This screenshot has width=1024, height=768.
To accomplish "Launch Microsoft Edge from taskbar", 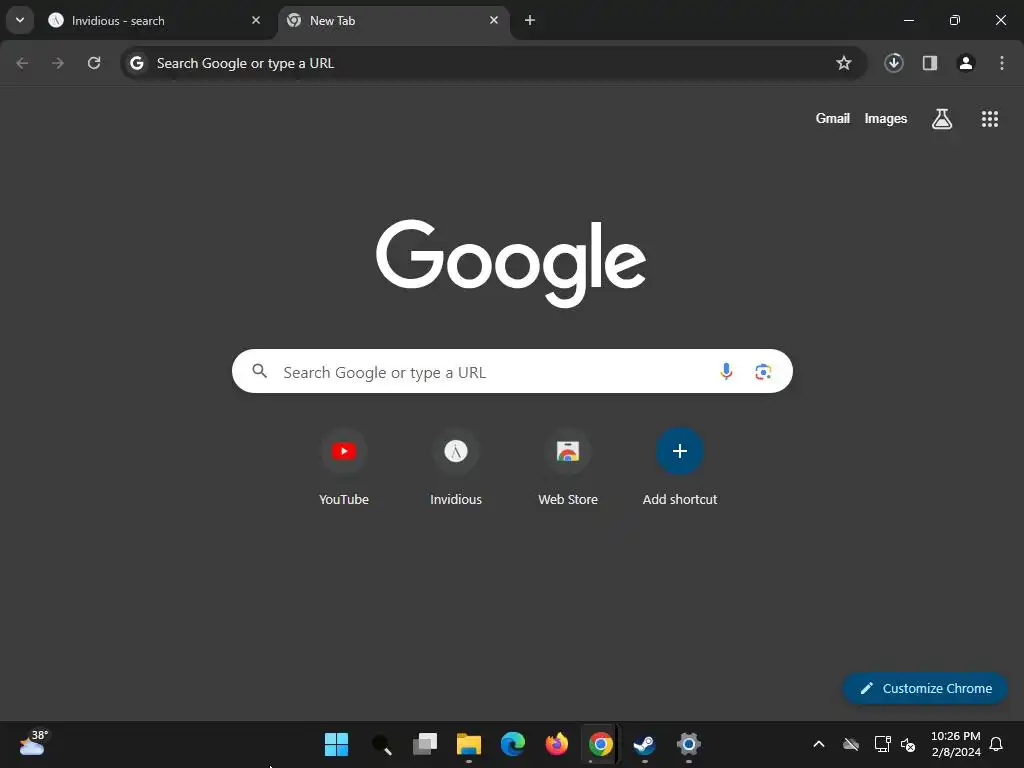I will (x=513, y=744).
